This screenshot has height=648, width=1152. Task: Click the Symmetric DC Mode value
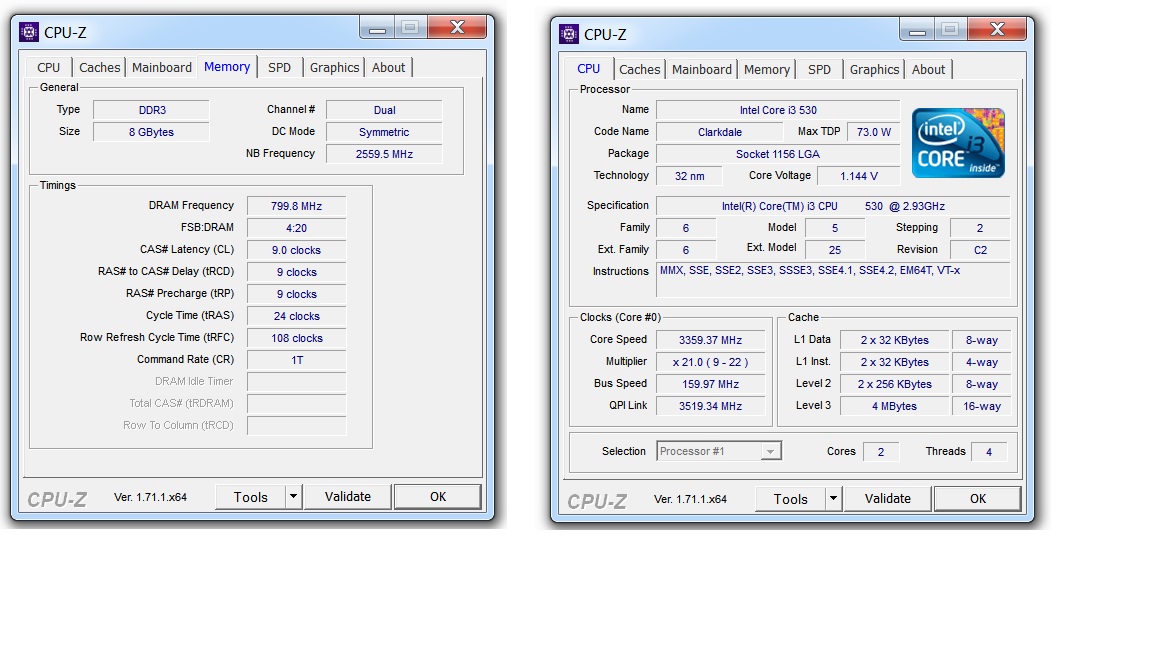384,132
